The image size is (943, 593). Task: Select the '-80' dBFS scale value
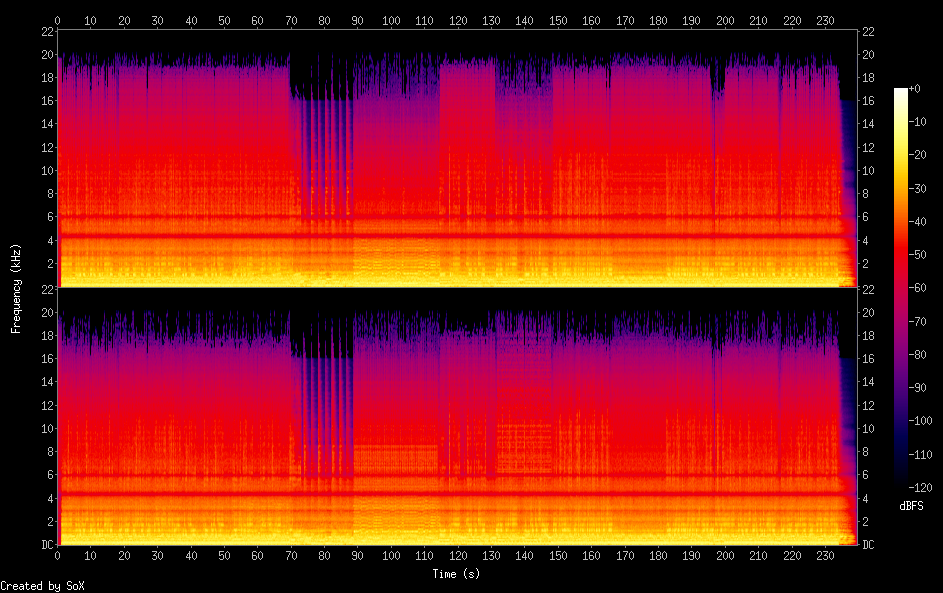click(x=918, y=354)
